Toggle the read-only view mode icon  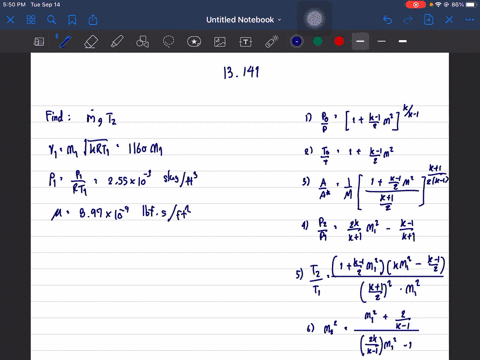click(x=39, y=42)
